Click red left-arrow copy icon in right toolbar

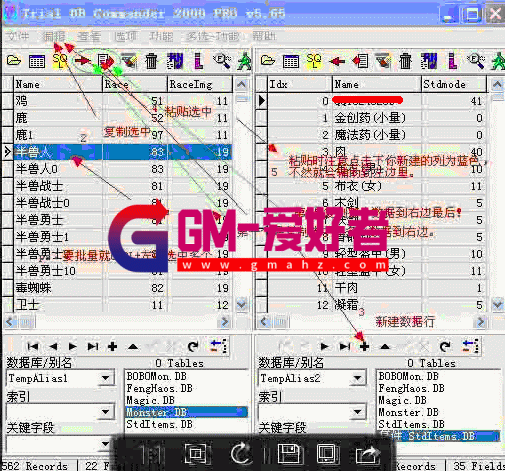337,61
